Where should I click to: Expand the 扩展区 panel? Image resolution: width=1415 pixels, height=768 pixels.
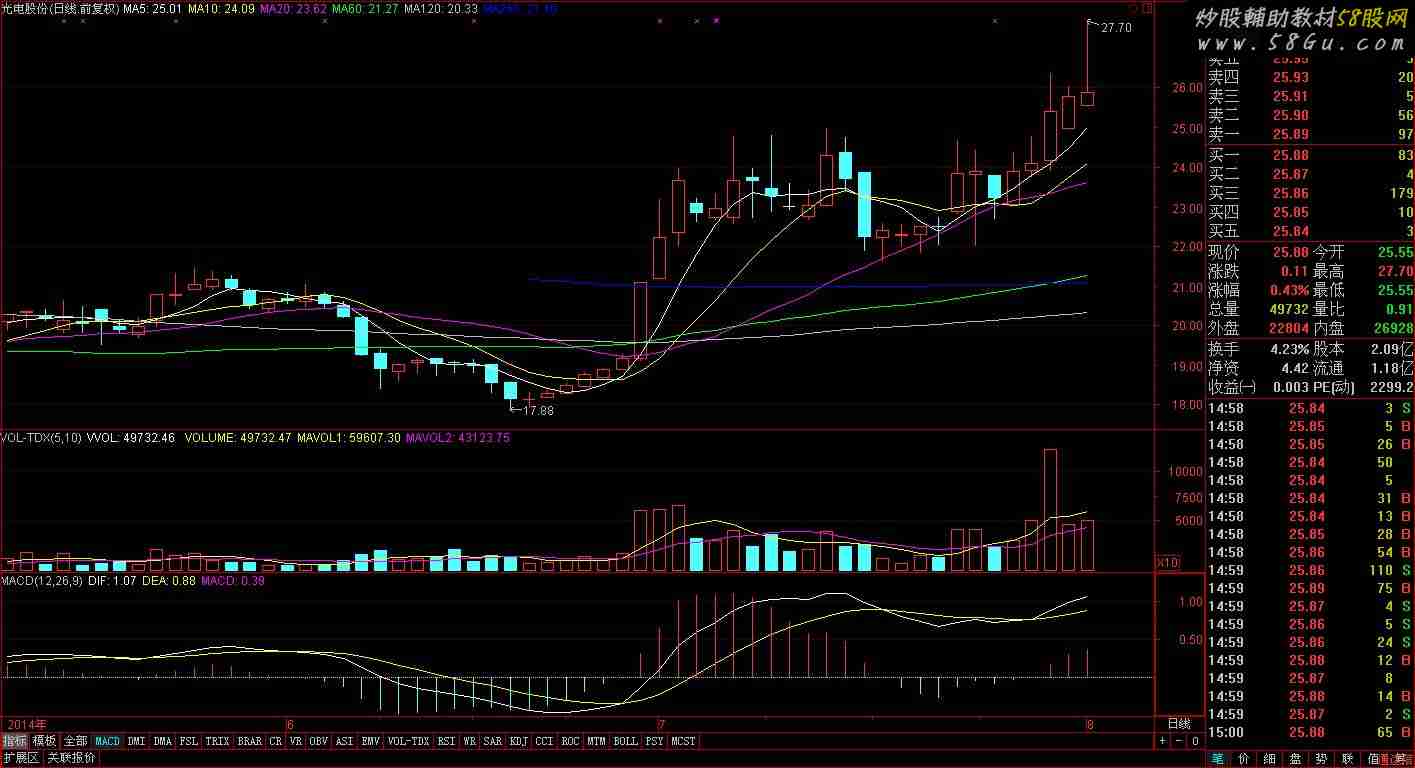click(20, 758)
